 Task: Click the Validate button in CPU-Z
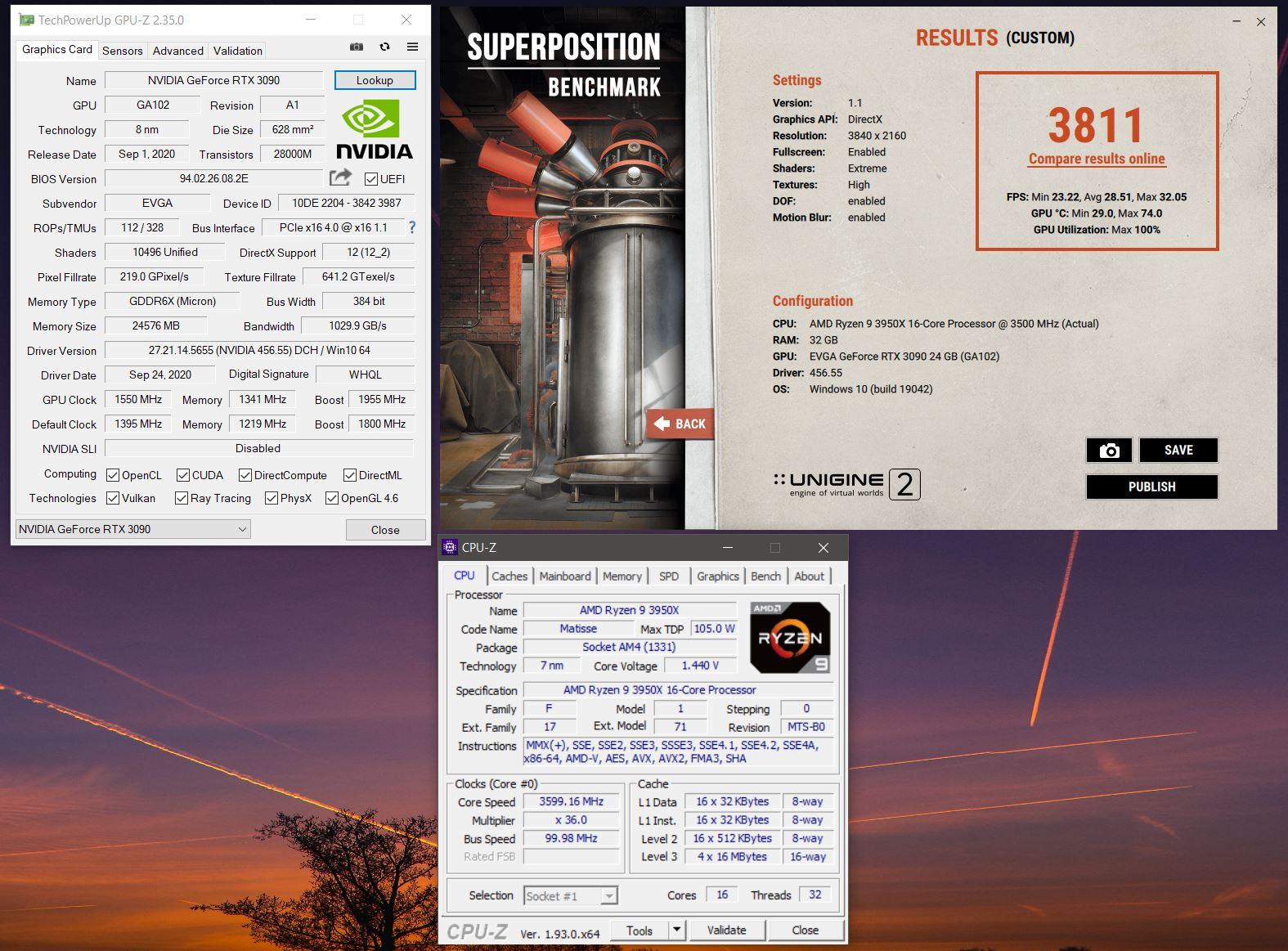point(726,931)
